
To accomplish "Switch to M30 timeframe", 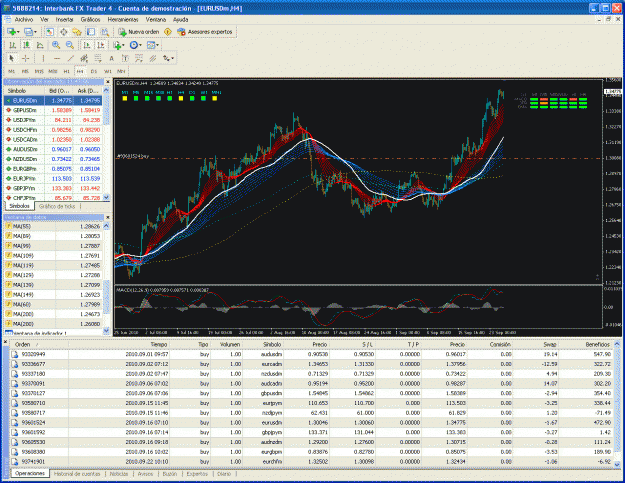I will (x=53, y=71).
